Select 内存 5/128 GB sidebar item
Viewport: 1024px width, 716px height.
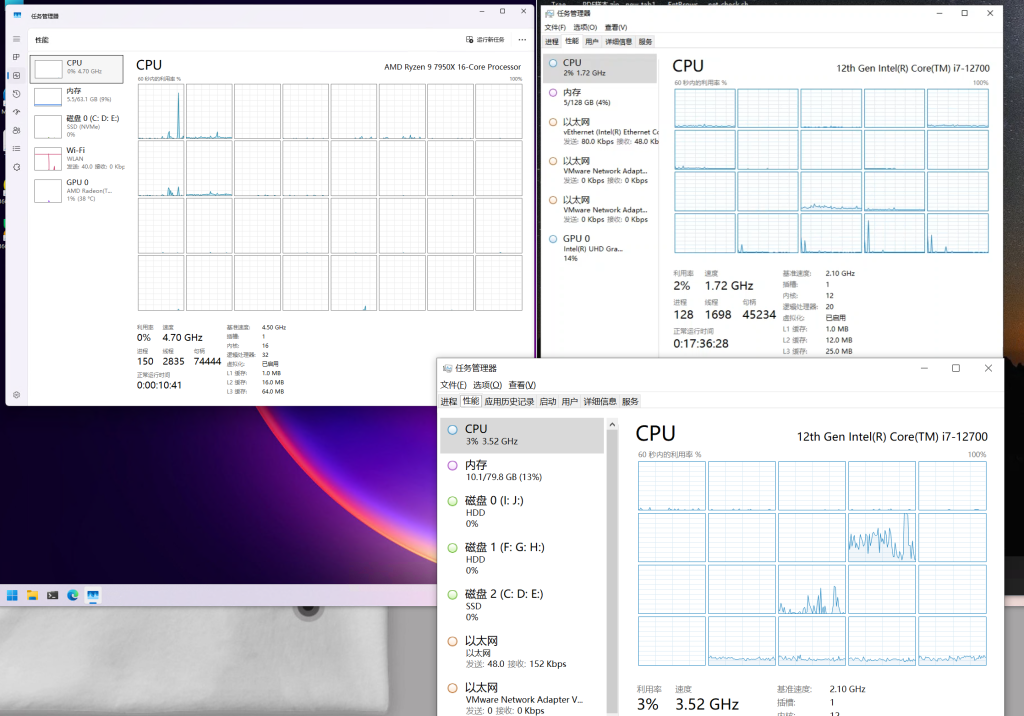click(600, 97)
